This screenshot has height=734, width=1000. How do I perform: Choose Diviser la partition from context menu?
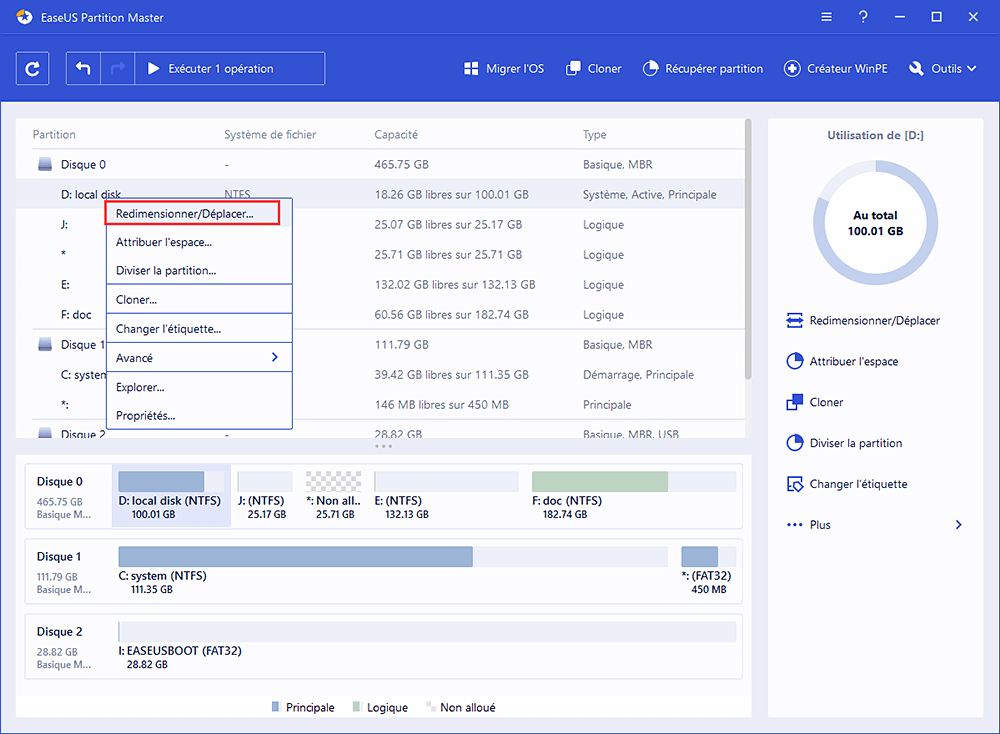[x=166, y=270]
